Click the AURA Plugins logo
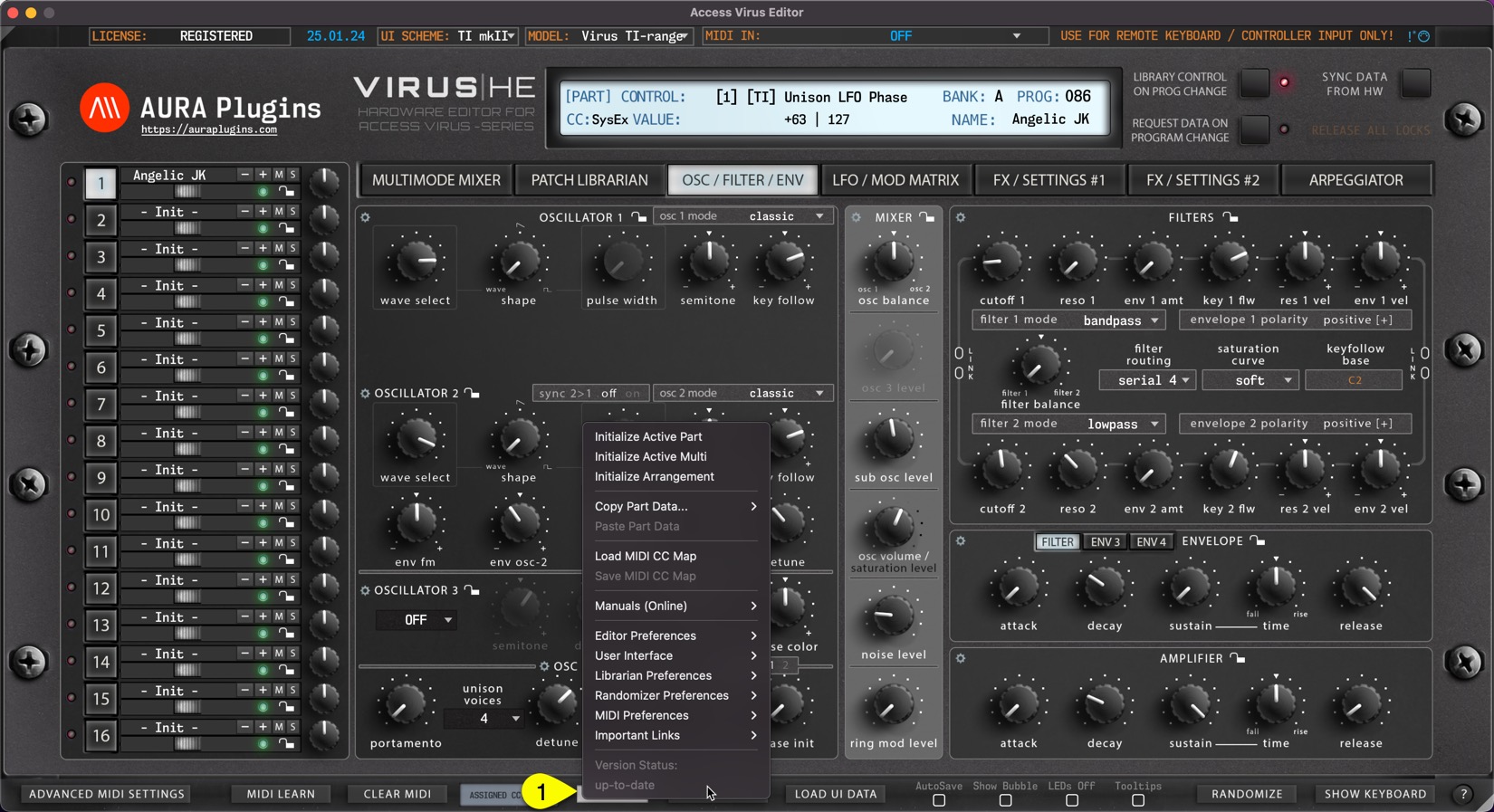 [104, 109]
